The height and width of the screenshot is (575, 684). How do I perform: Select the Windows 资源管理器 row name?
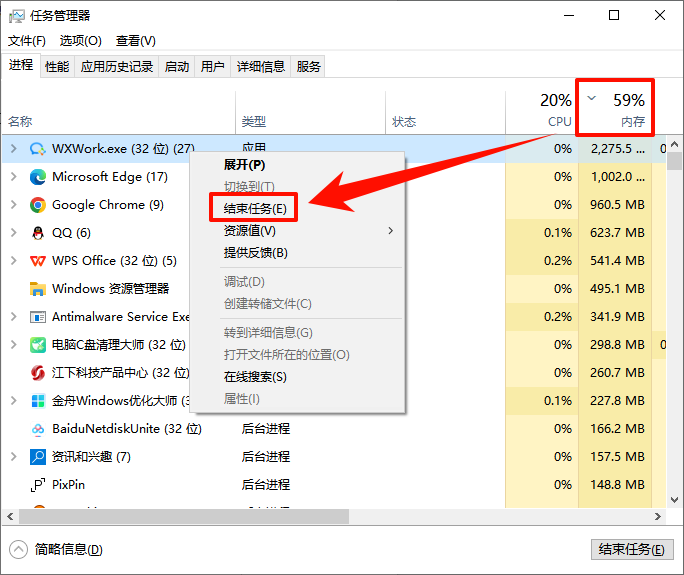[x=110, y=289]
